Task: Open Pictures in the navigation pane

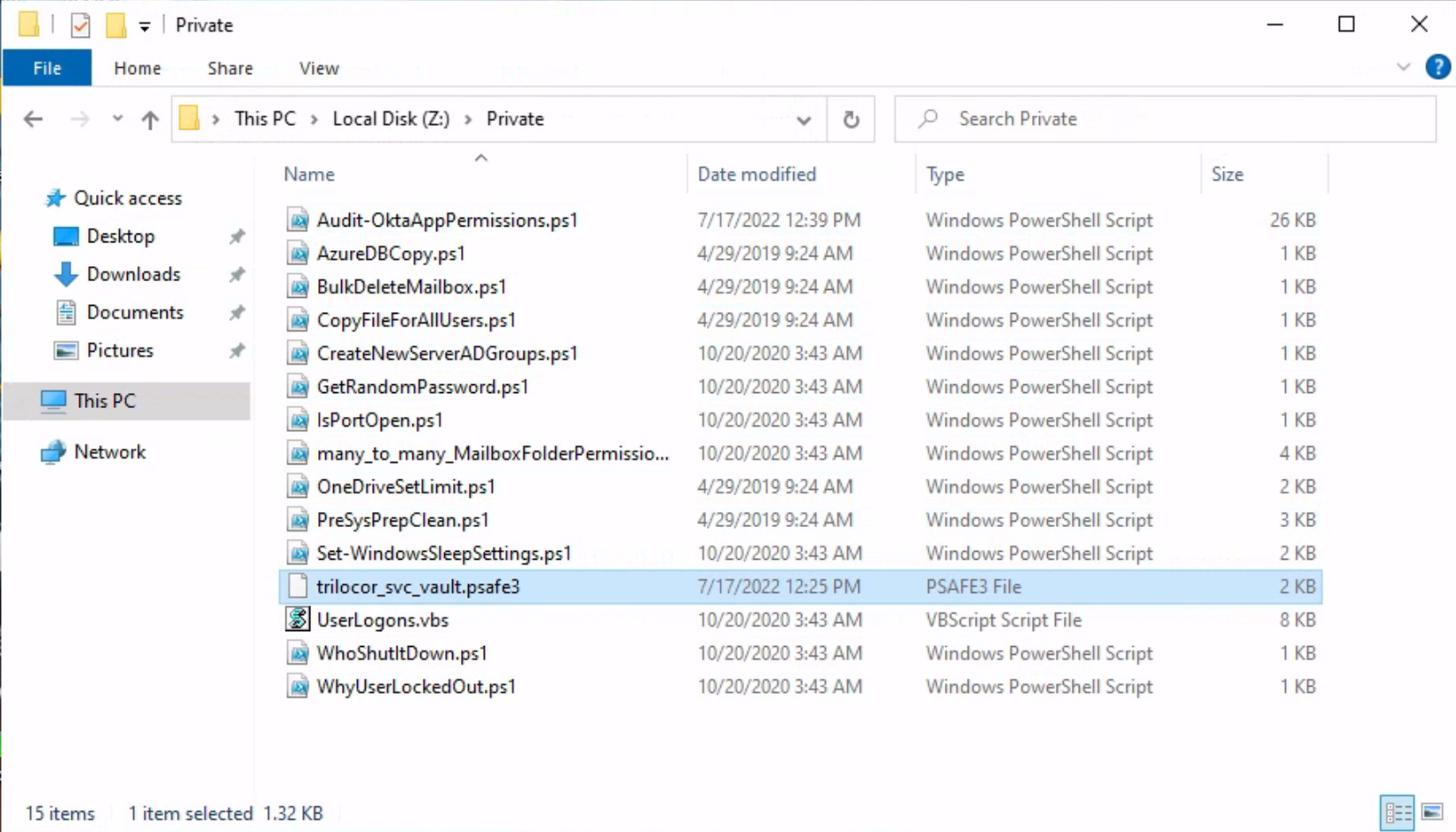Action: (x=120, y=350)
